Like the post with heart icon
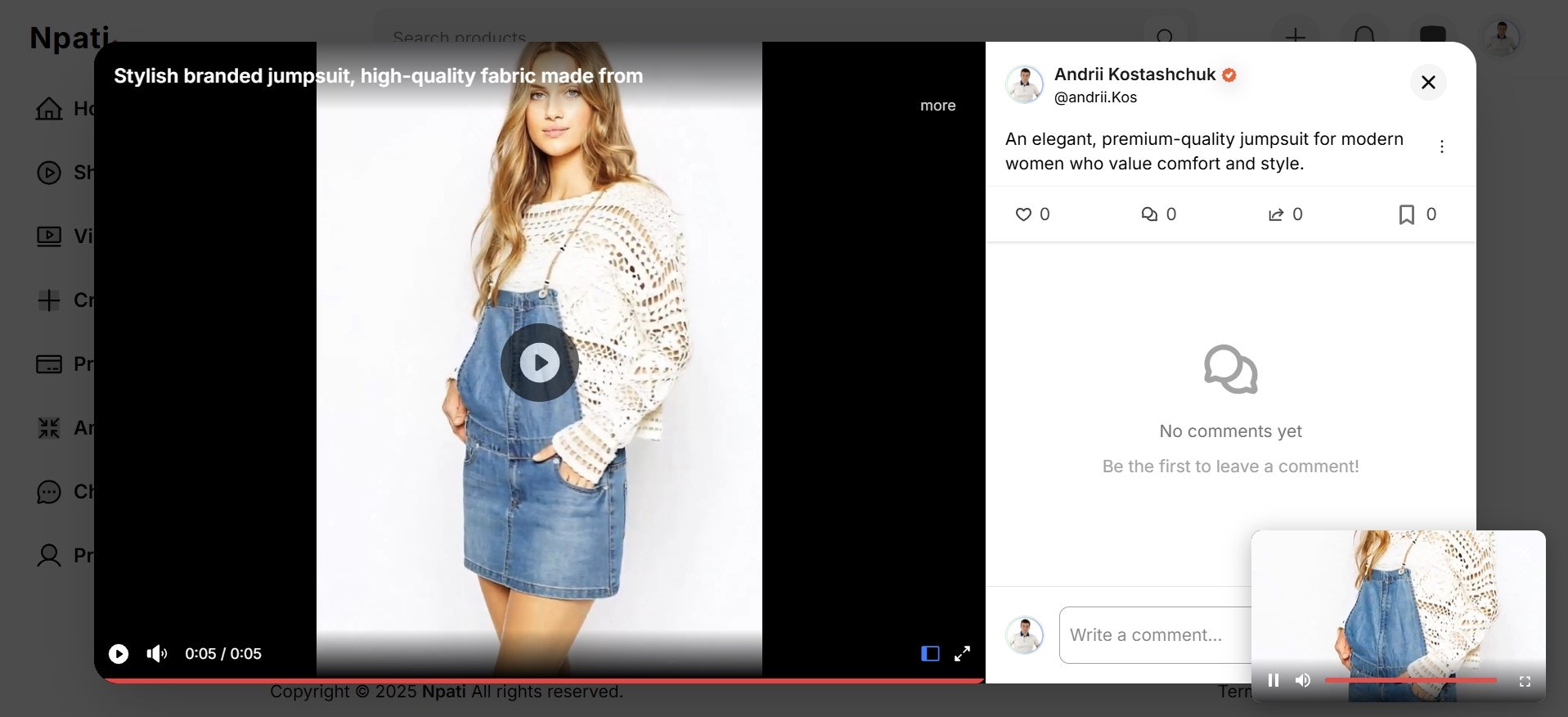The width and height of the screenshot is (1568, 717). tap(1023, 214)
